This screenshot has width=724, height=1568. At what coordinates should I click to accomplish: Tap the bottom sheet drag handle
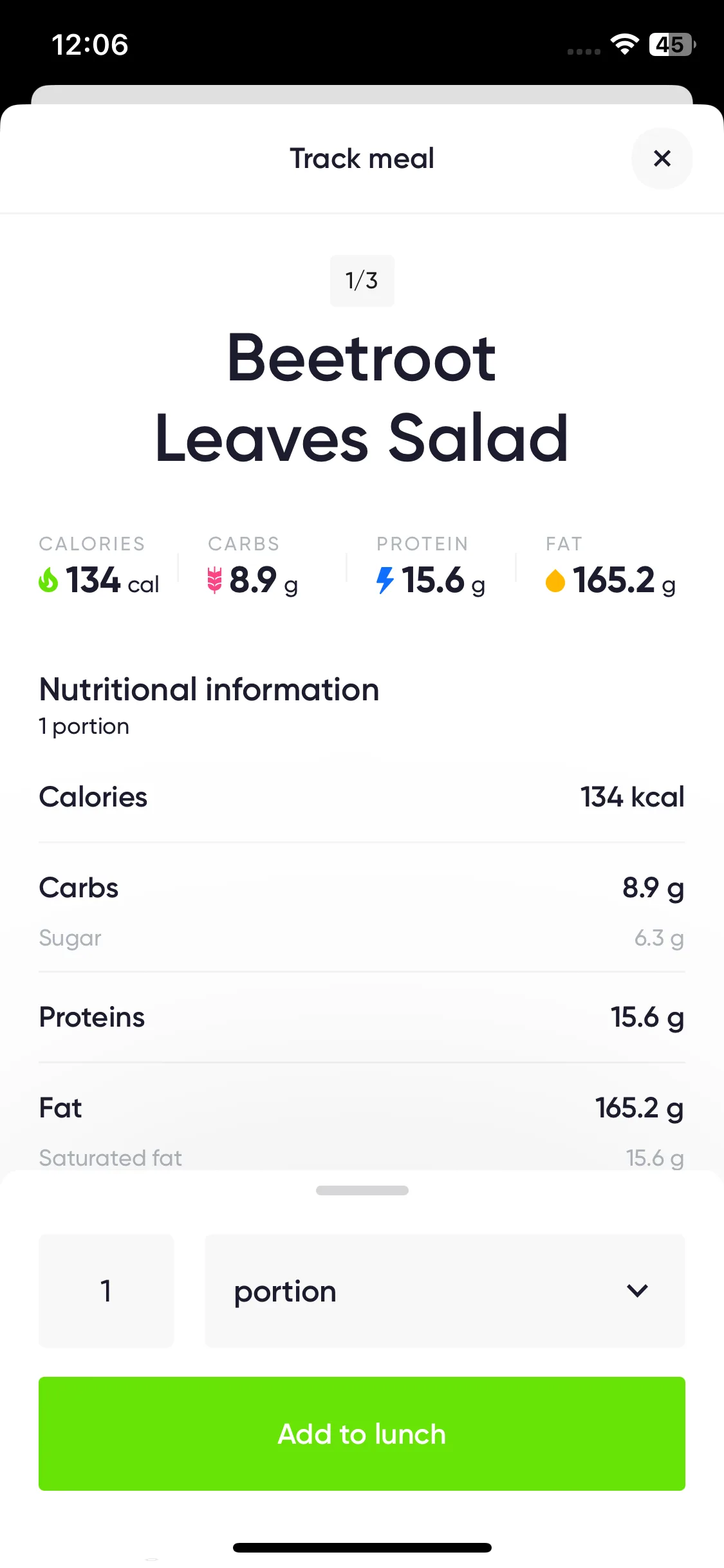[362, 1190]
